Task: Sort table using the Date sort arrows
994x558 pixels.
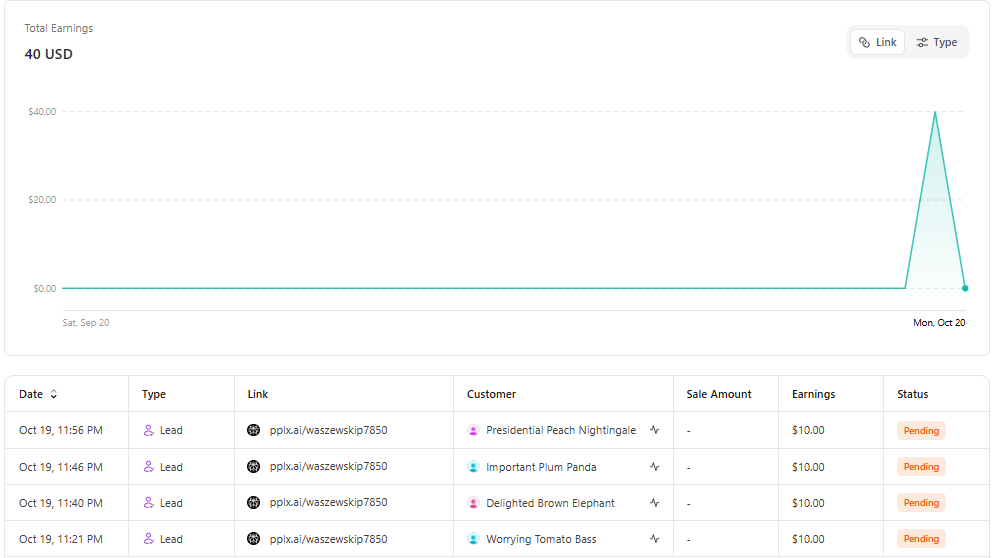Action: point(54,394)
